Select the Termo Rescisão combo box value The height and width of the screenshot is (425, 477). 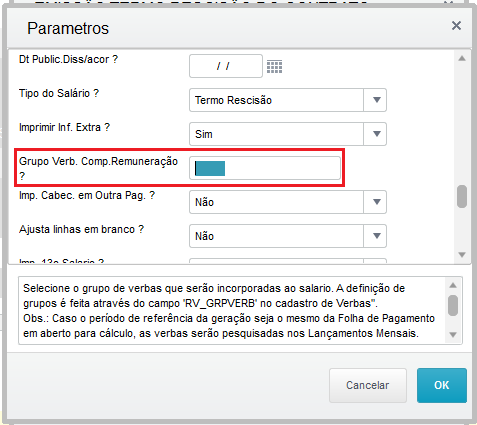pos(276,100)
